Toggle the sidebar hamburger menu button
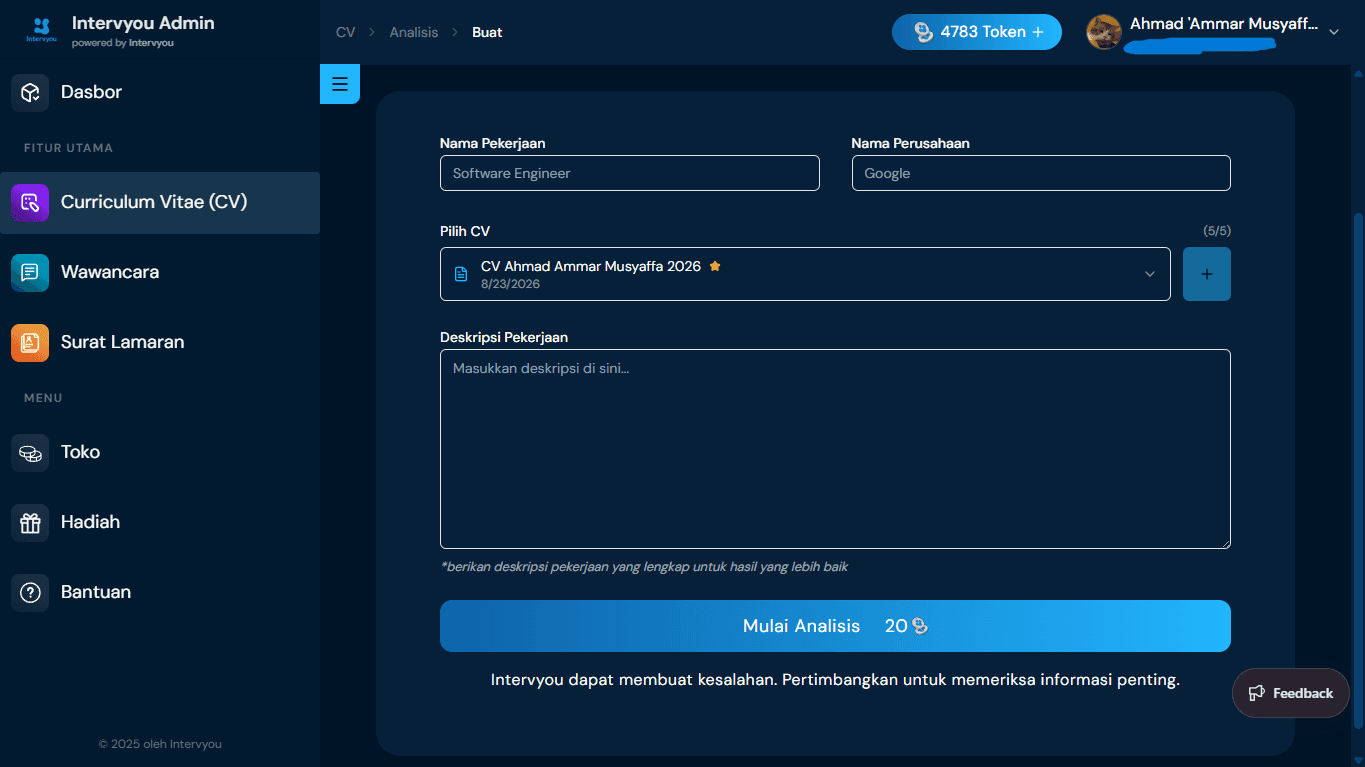The height and width of the screenshot is (767, 1365). [x=340, y=84]
